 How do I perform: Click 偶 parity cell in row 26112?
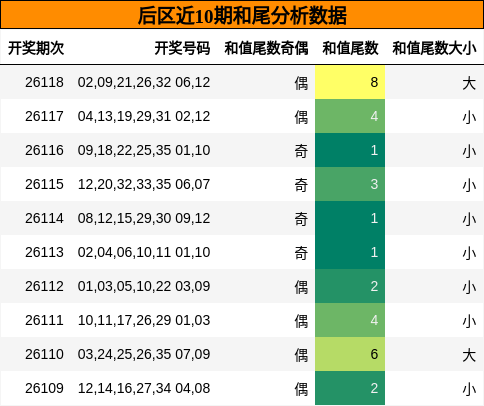(x=301, y=287)
